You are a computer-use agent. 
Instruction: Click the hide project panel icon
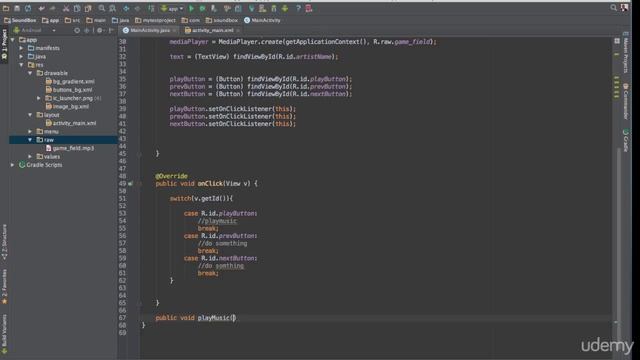click(x=111, y=30)
